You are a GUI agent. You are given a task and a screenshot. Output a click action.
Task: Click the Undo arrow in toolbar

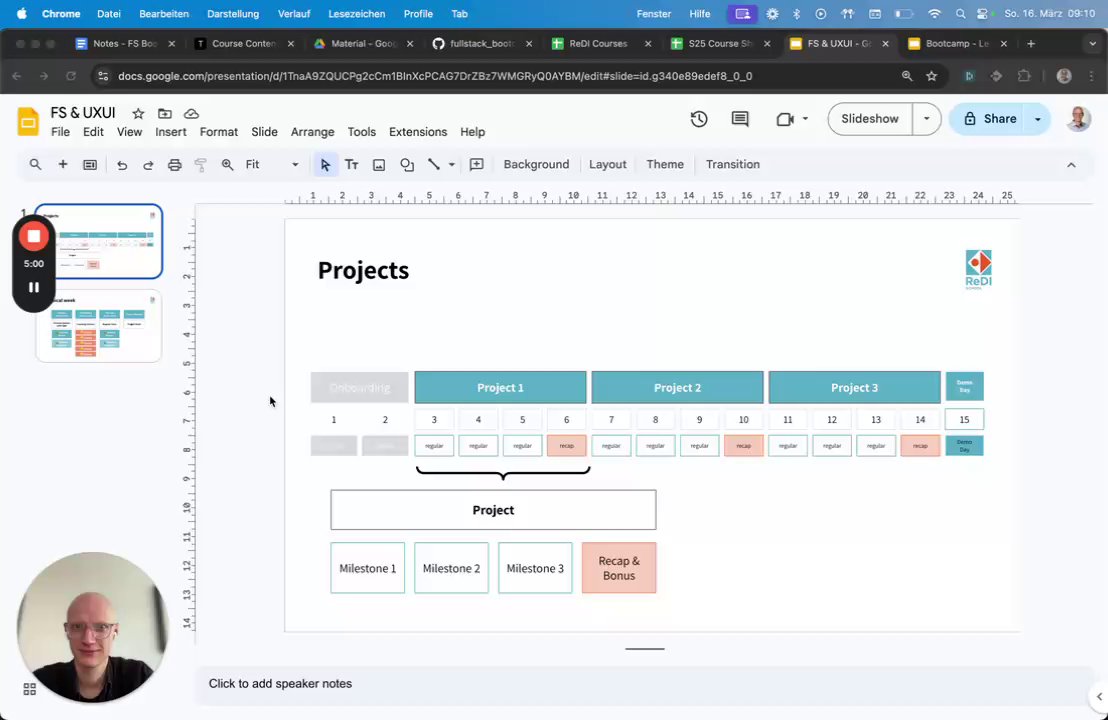click(122, 165)
